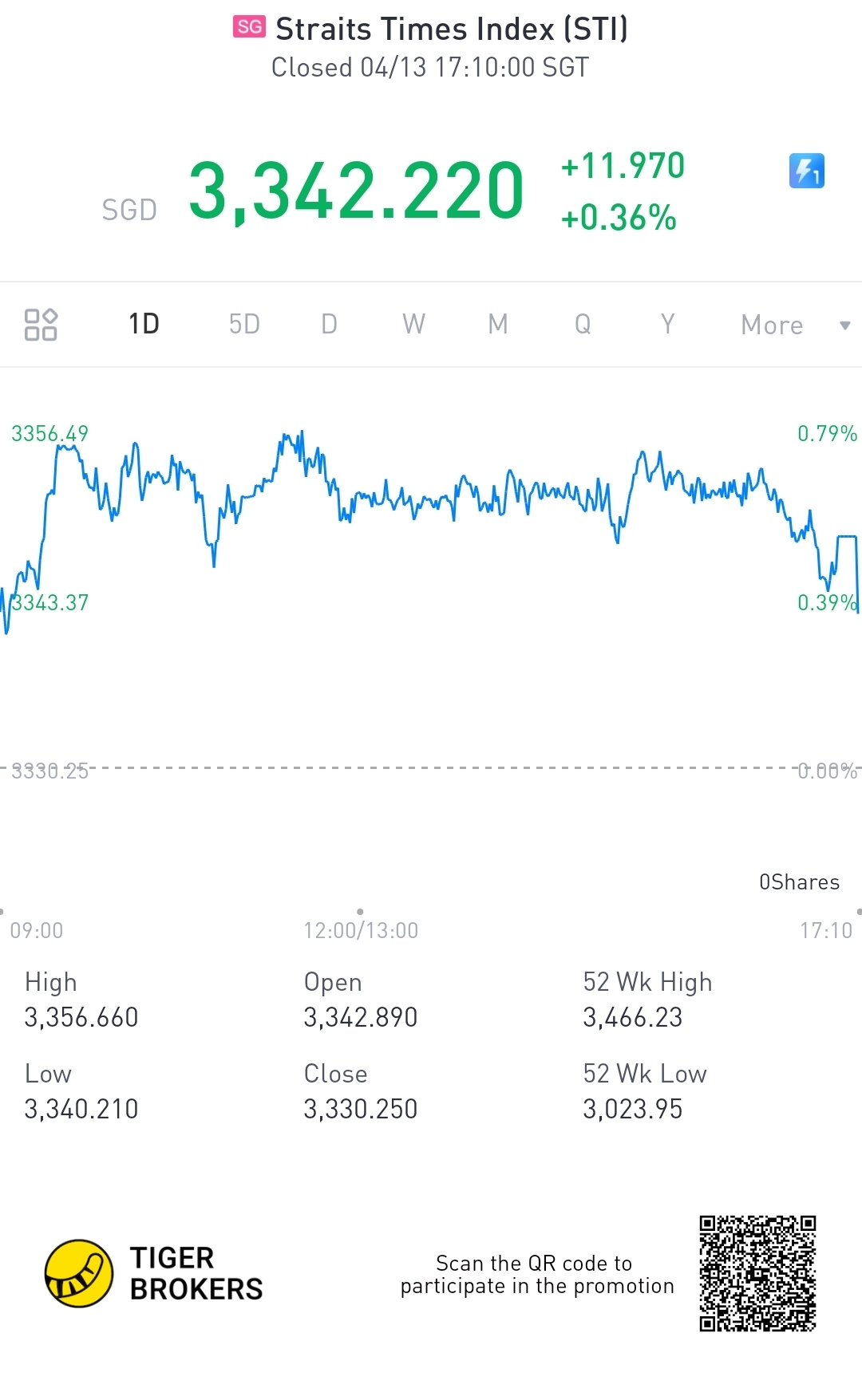Tap the Straits Times Index title
The width and height of the screenshot is (862, 1400).
click(452, 30)
